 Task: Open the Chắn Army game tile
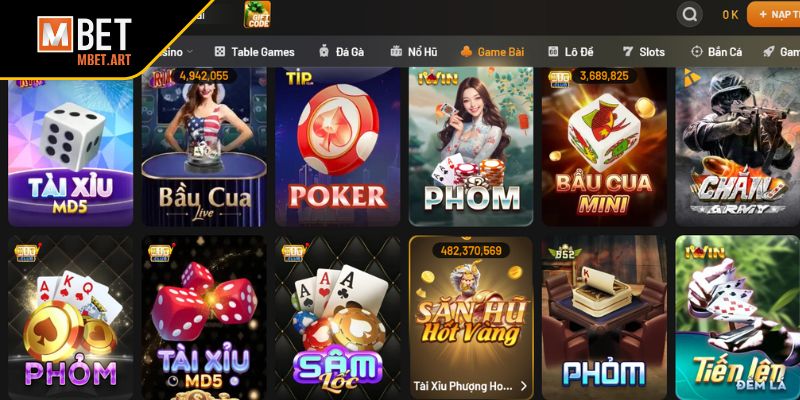[x=738, y=147]
